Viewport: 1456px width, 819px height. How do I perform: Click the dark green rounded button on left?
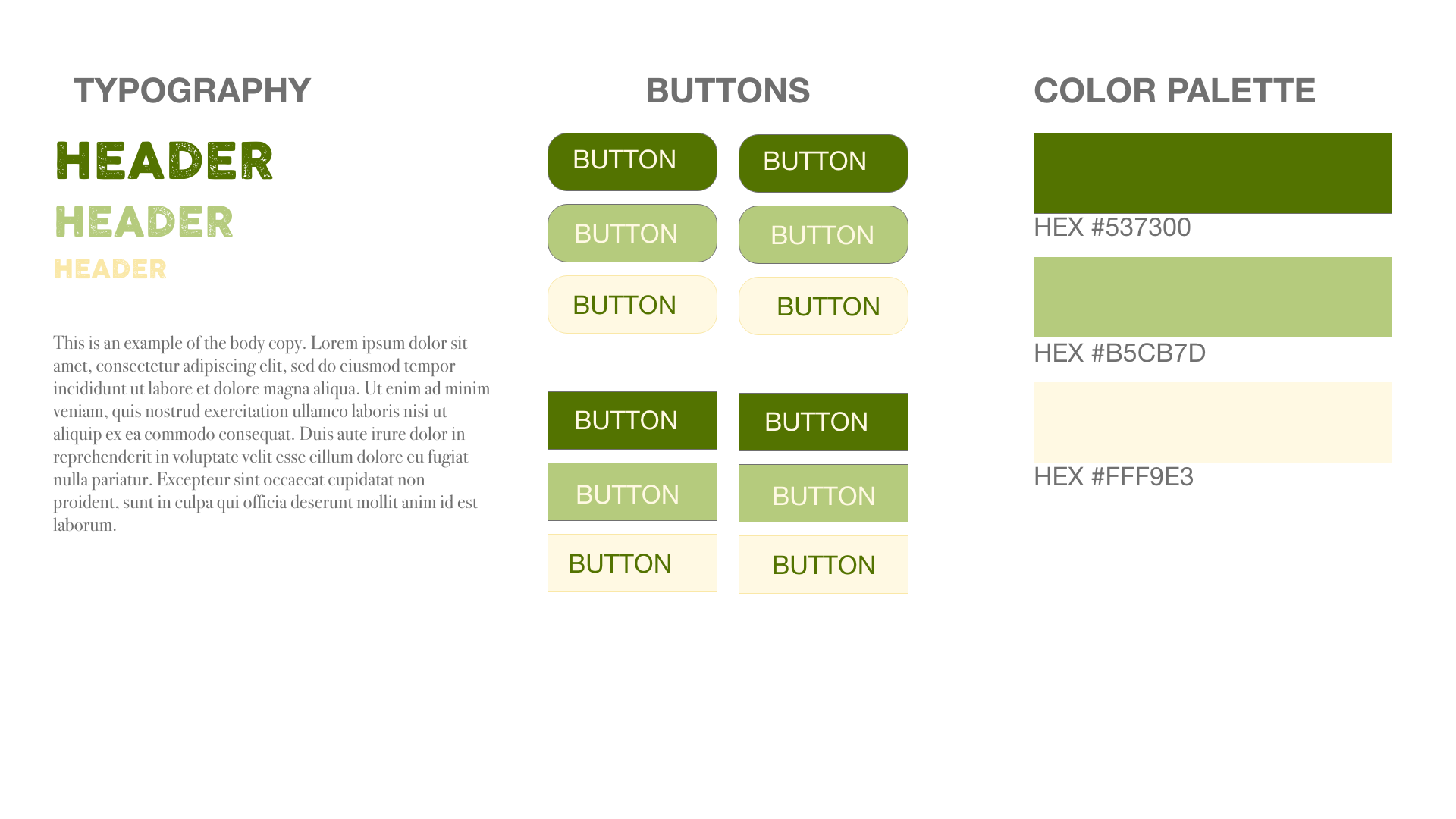(x=632, y=162)
